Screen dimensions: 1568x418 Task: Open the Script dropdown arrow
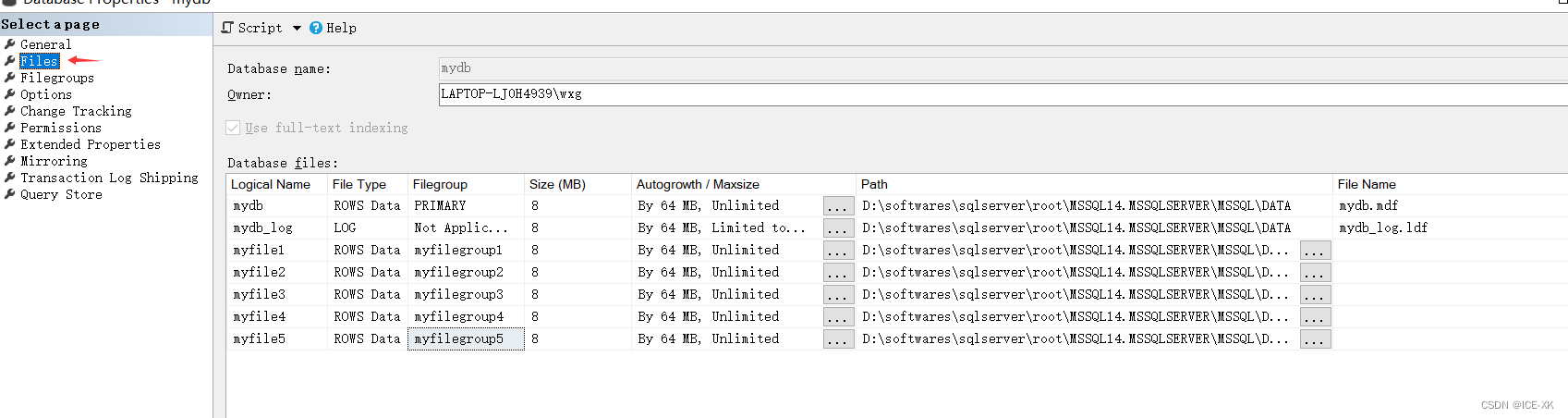[297, 28]
